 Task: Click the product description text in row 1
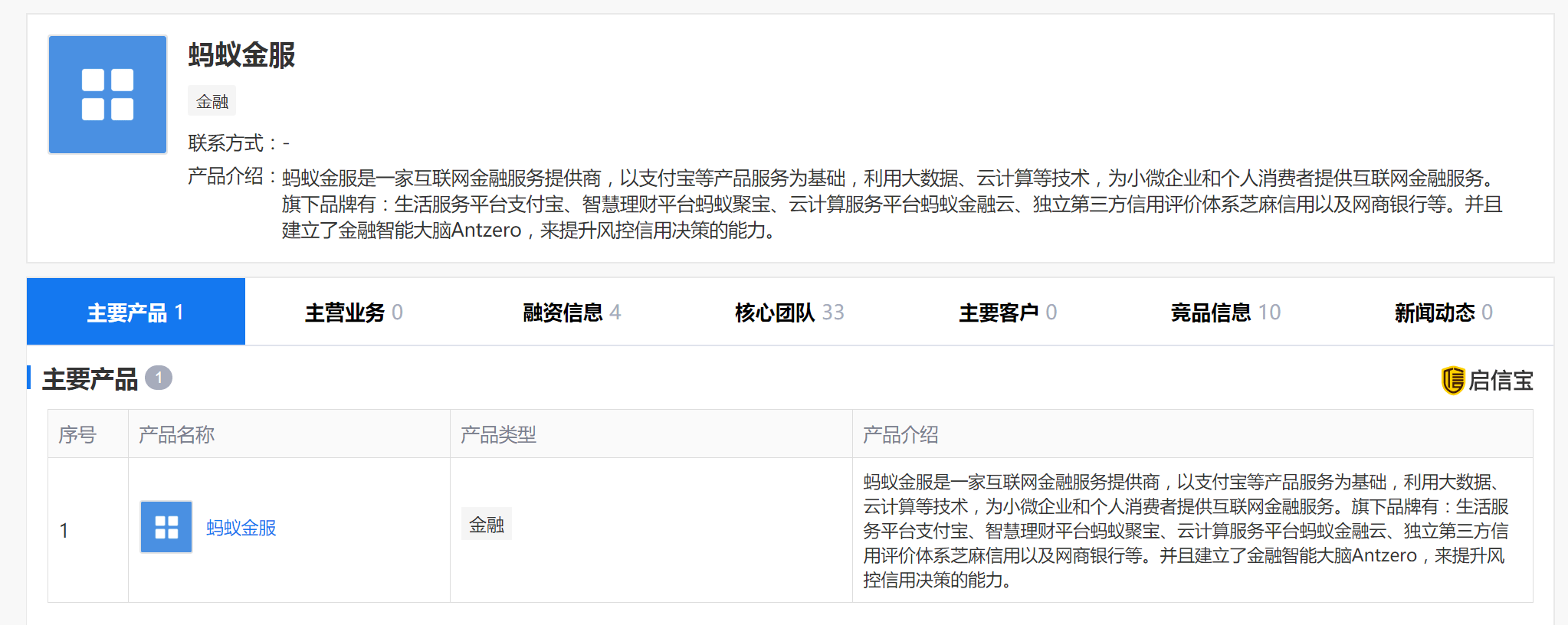pyautogui.click(x=1185, y=530)
